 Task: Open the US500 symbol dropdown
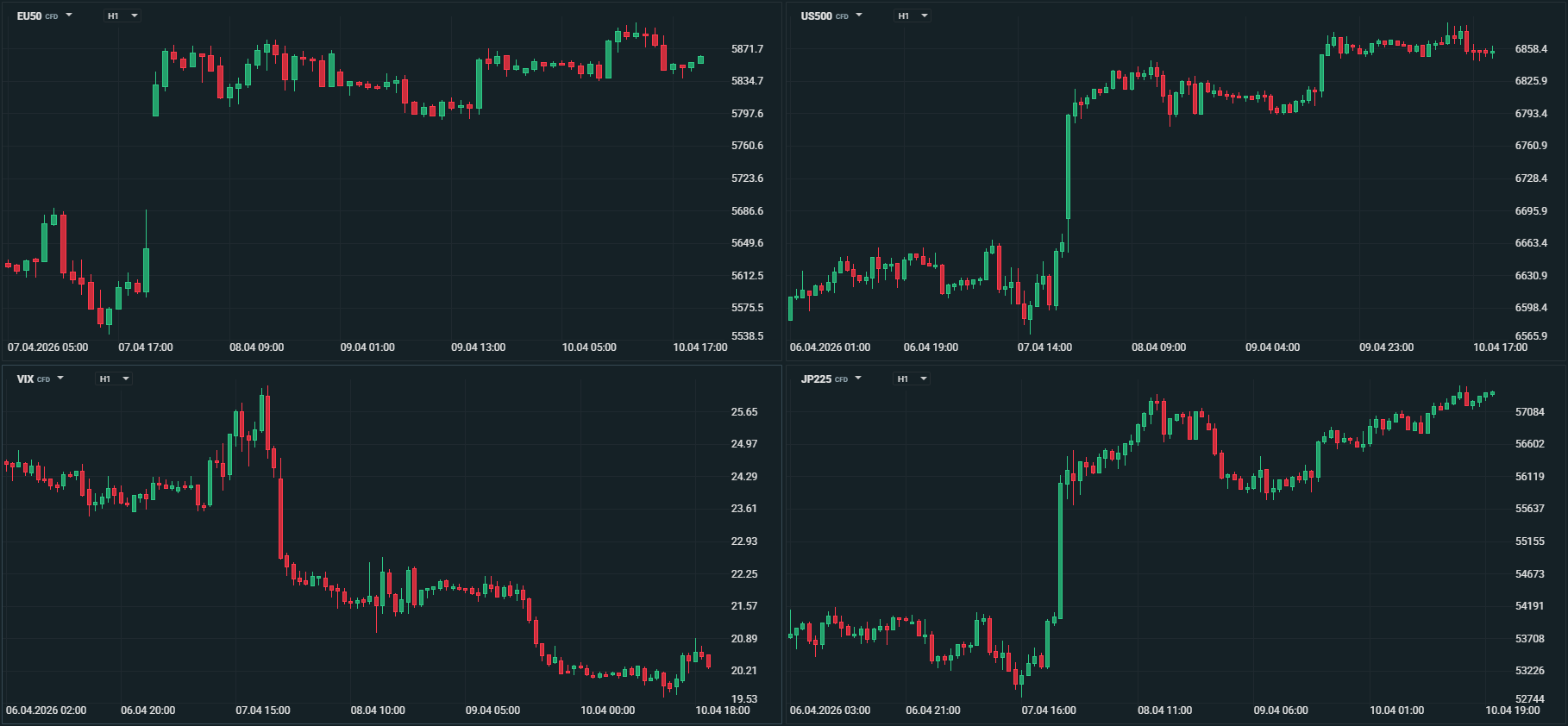(831, 16)
